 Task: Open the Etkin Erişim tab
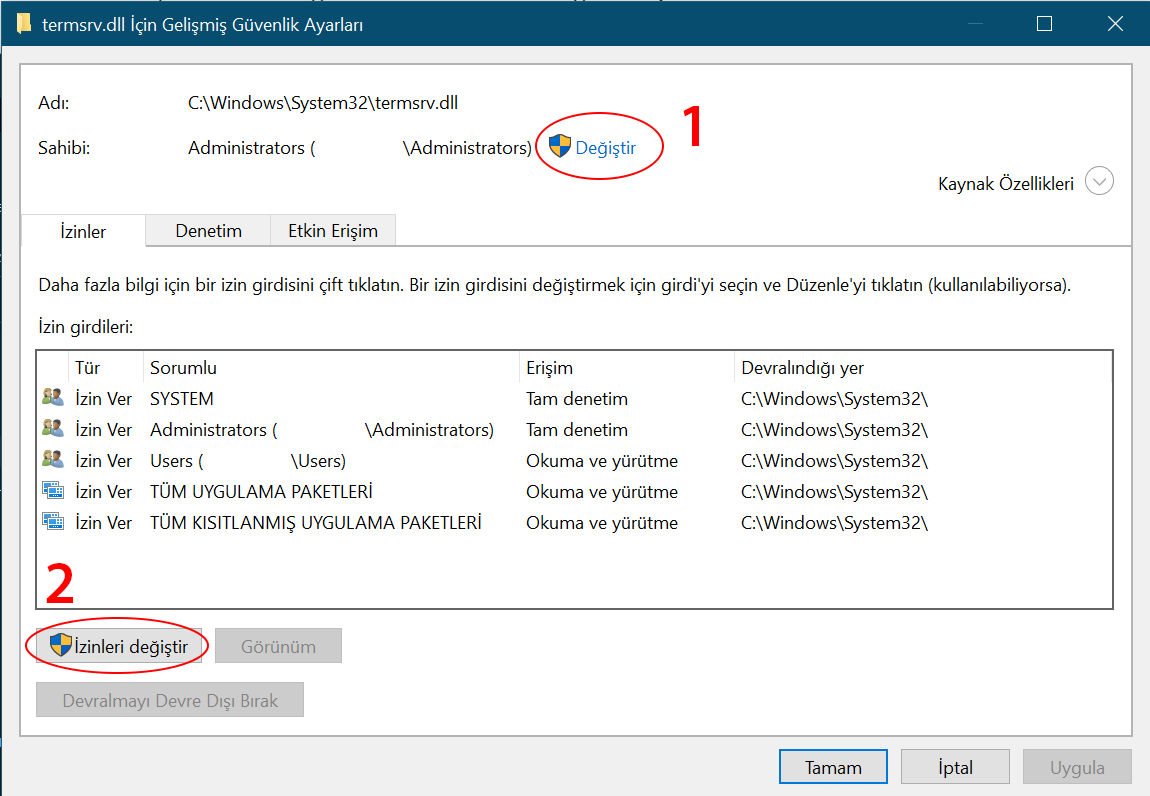point(332,230)
